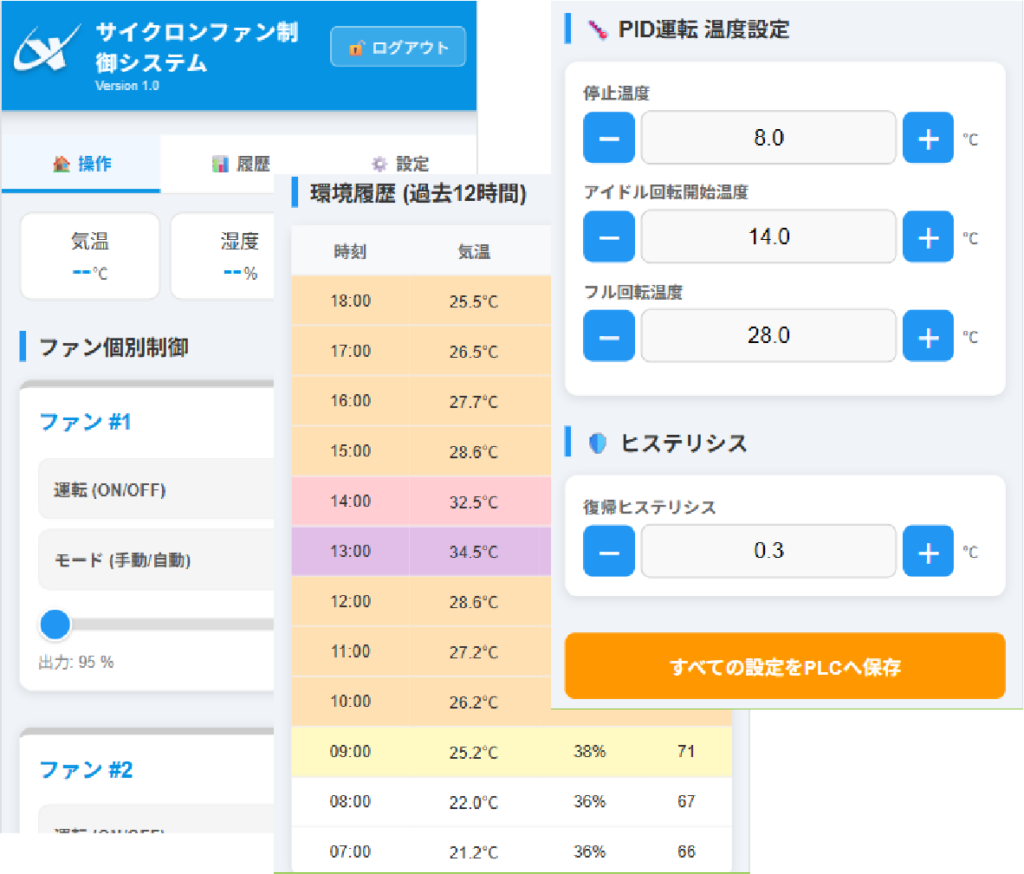Click the ログアウト logout button
The height and width of the screenshot is (874, 1024).
click(x=398, y=47)
